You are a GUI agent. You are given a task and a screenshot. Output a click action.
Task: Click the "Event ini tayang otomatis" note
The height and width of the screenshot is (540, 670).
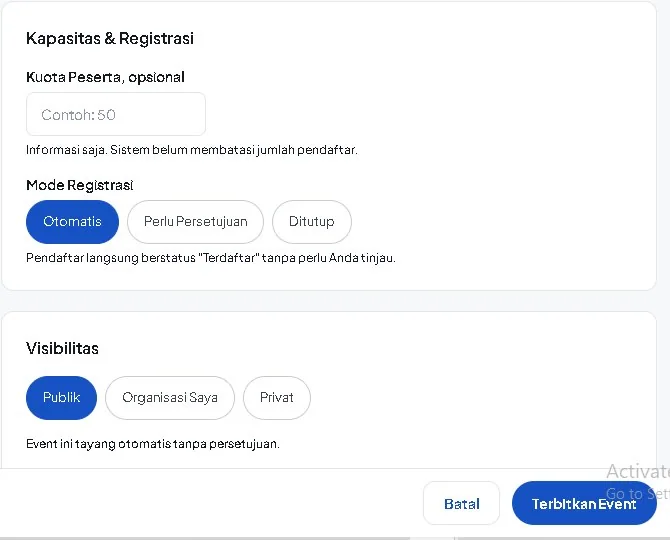click(153, 444)
